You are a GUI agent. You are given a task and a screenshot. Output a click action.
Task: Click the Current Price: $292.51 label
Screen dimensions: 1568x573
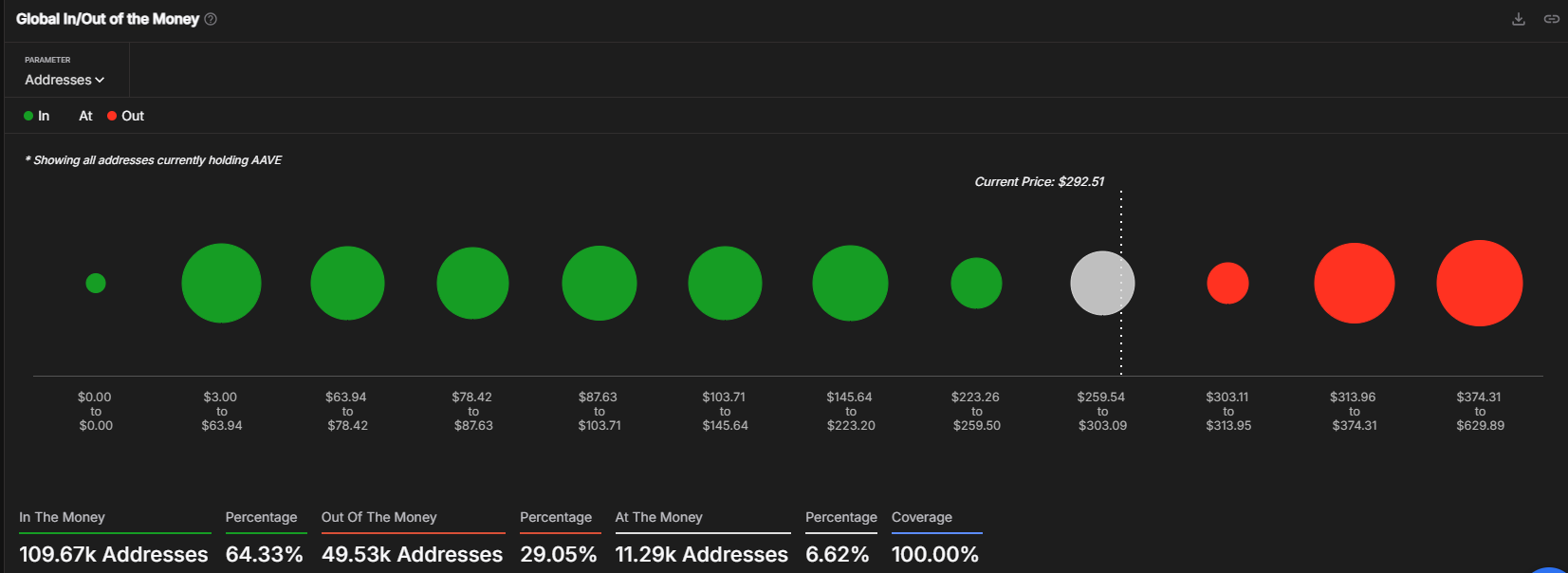pyautogui.click(x=1040, y=181)
